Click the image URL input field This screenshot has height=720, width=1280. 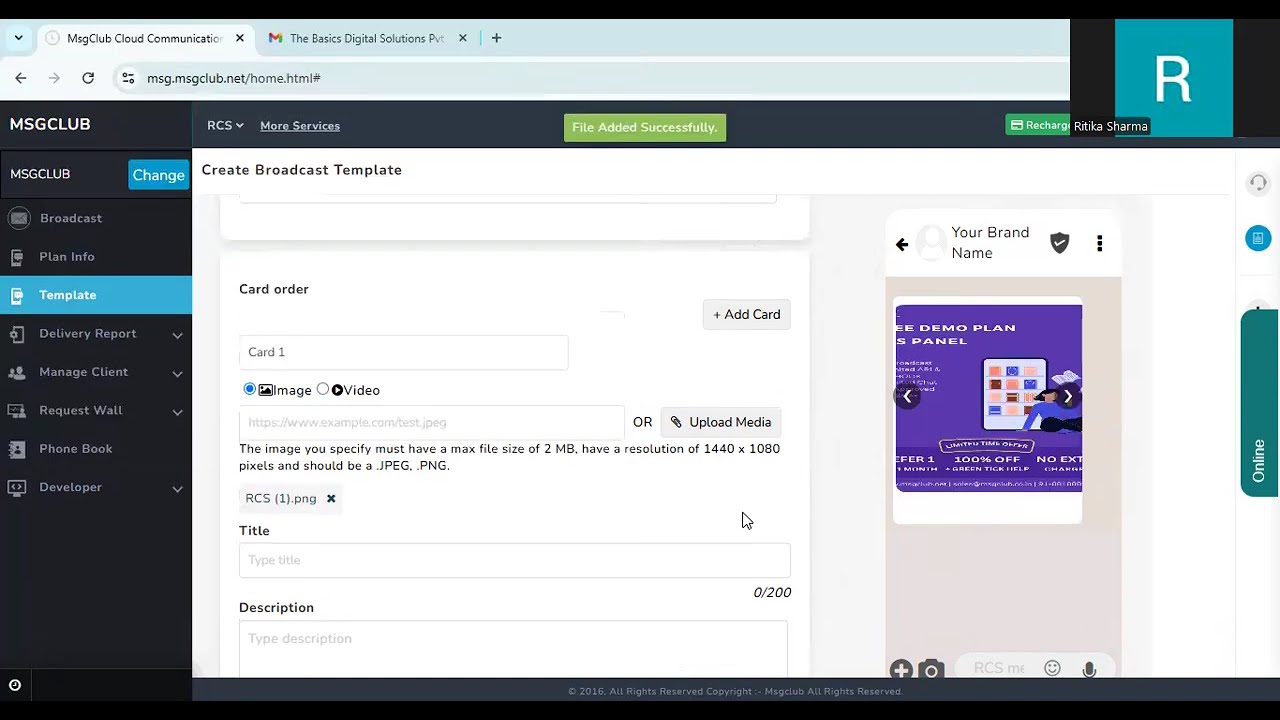click(x=431, y=422)
